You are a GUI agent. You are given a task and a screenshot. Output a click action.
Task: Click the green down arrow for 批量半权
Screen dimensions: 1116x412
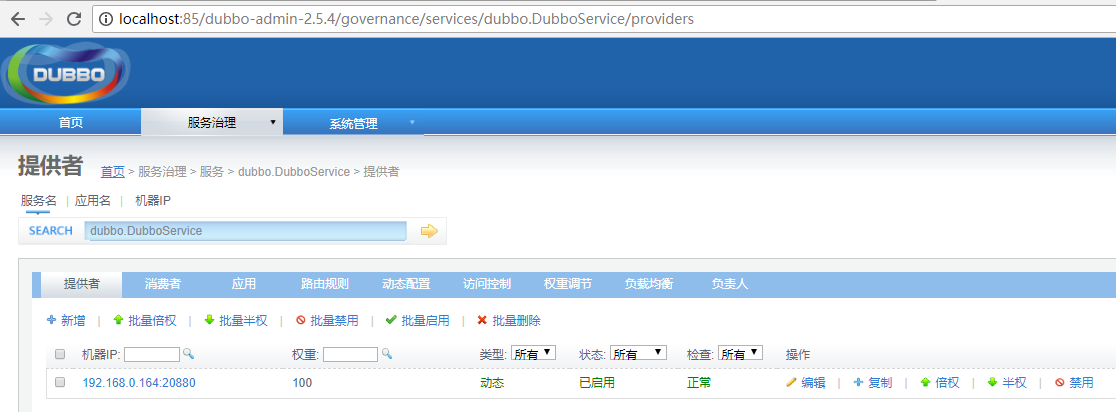209,320
